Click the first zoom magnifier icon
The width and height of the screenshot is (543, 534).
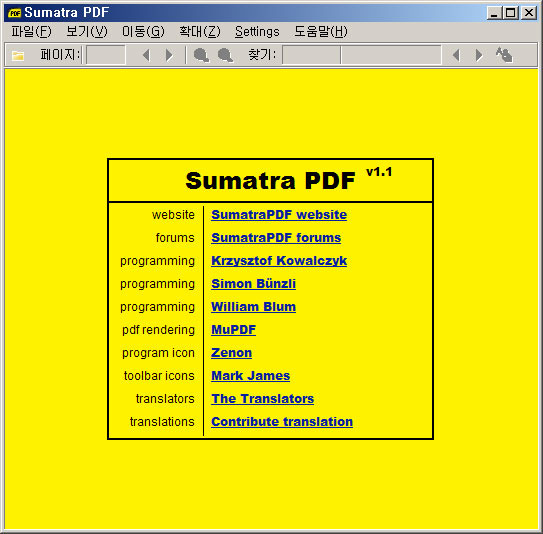(x=201, y=55)
